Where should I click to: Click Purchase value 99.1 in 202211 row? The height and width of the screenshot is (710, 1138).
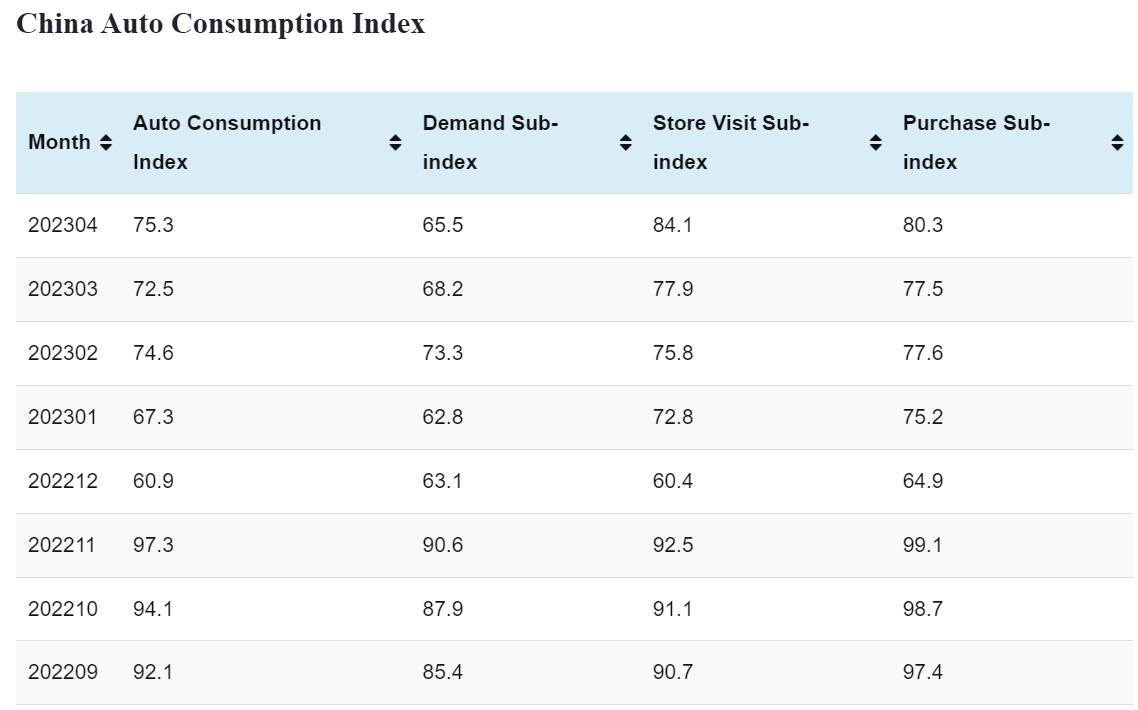[x=922, y=545]
